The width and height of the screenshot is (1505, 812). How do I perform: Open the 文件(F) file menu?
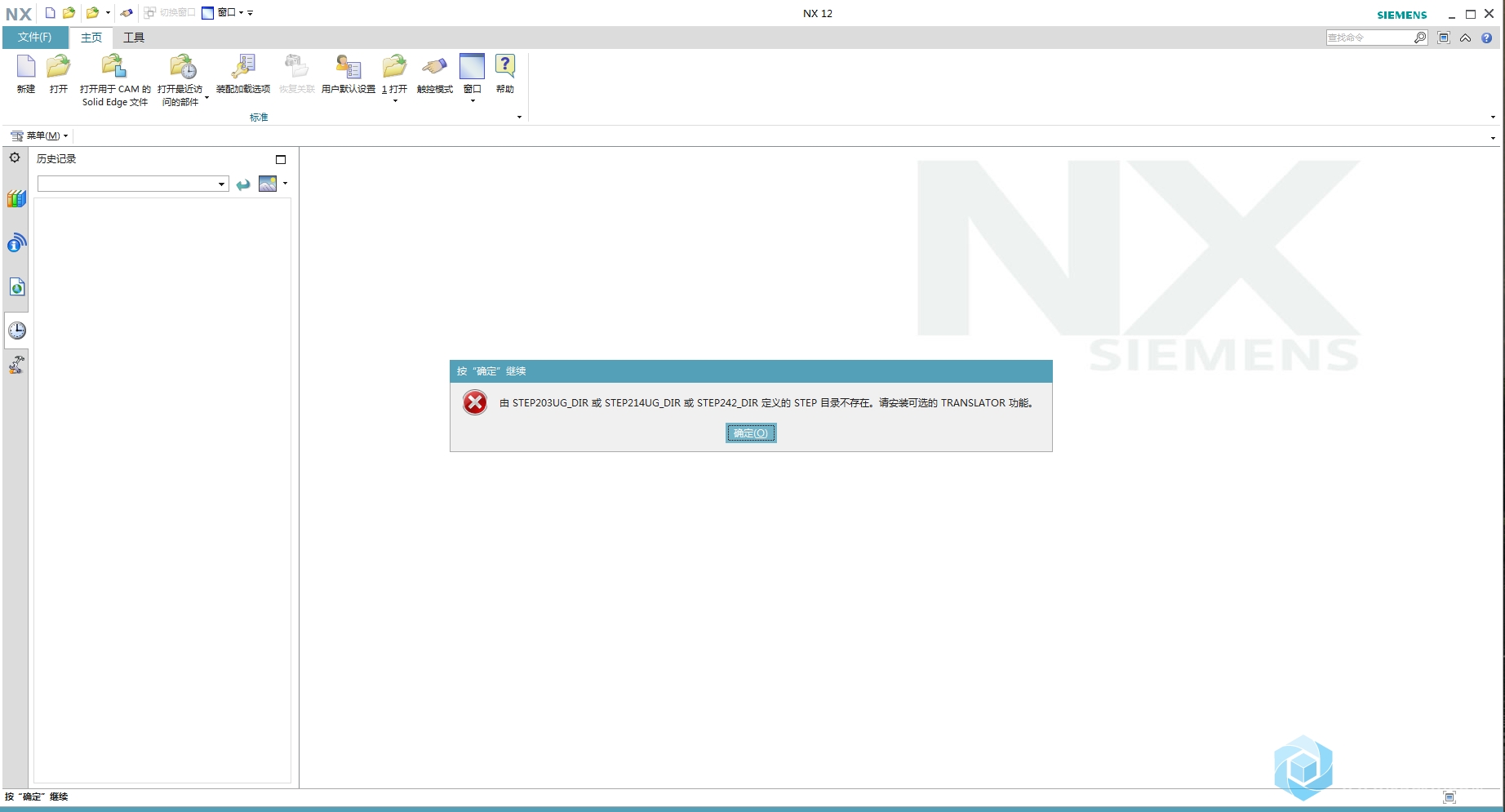coord(35,38)
